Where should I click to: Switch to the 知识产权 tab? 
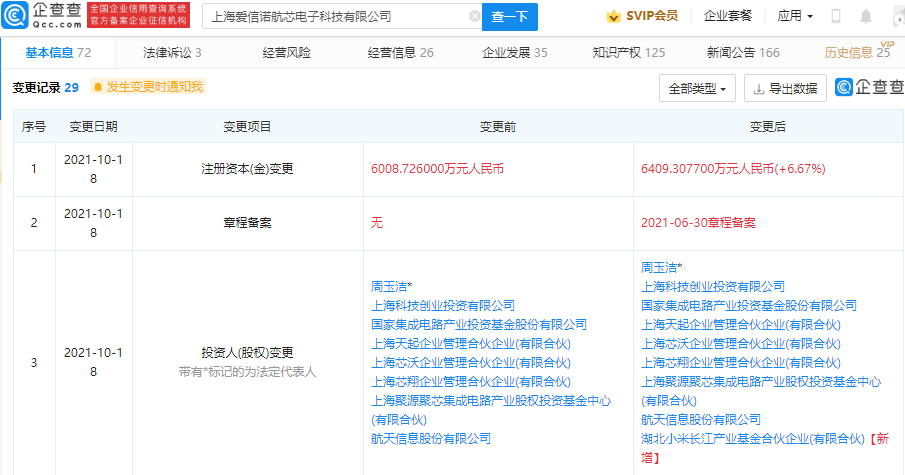click(629, 53)
